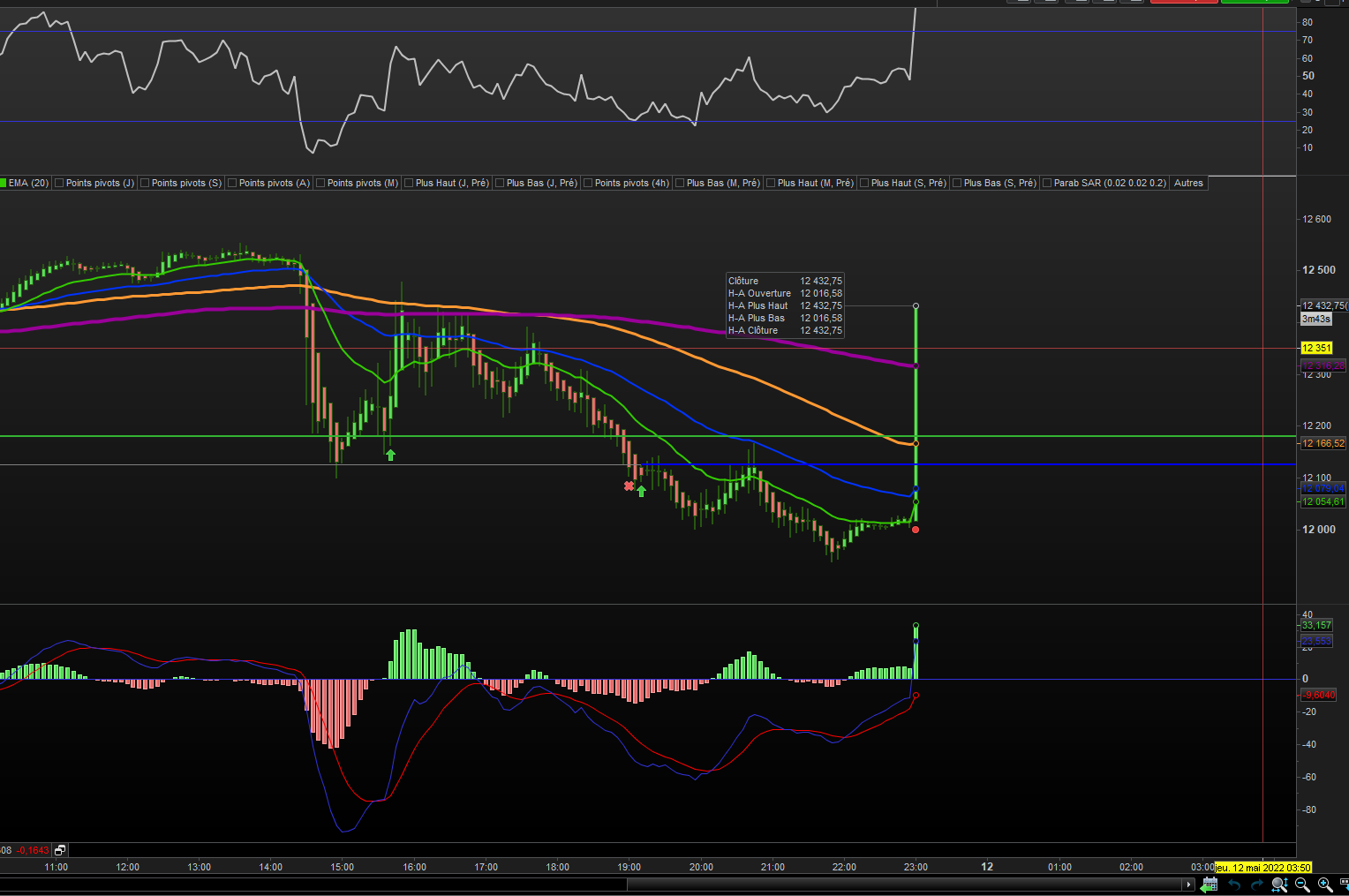
Task: Click the detach icon in lower-left panel
Action: 60,850
